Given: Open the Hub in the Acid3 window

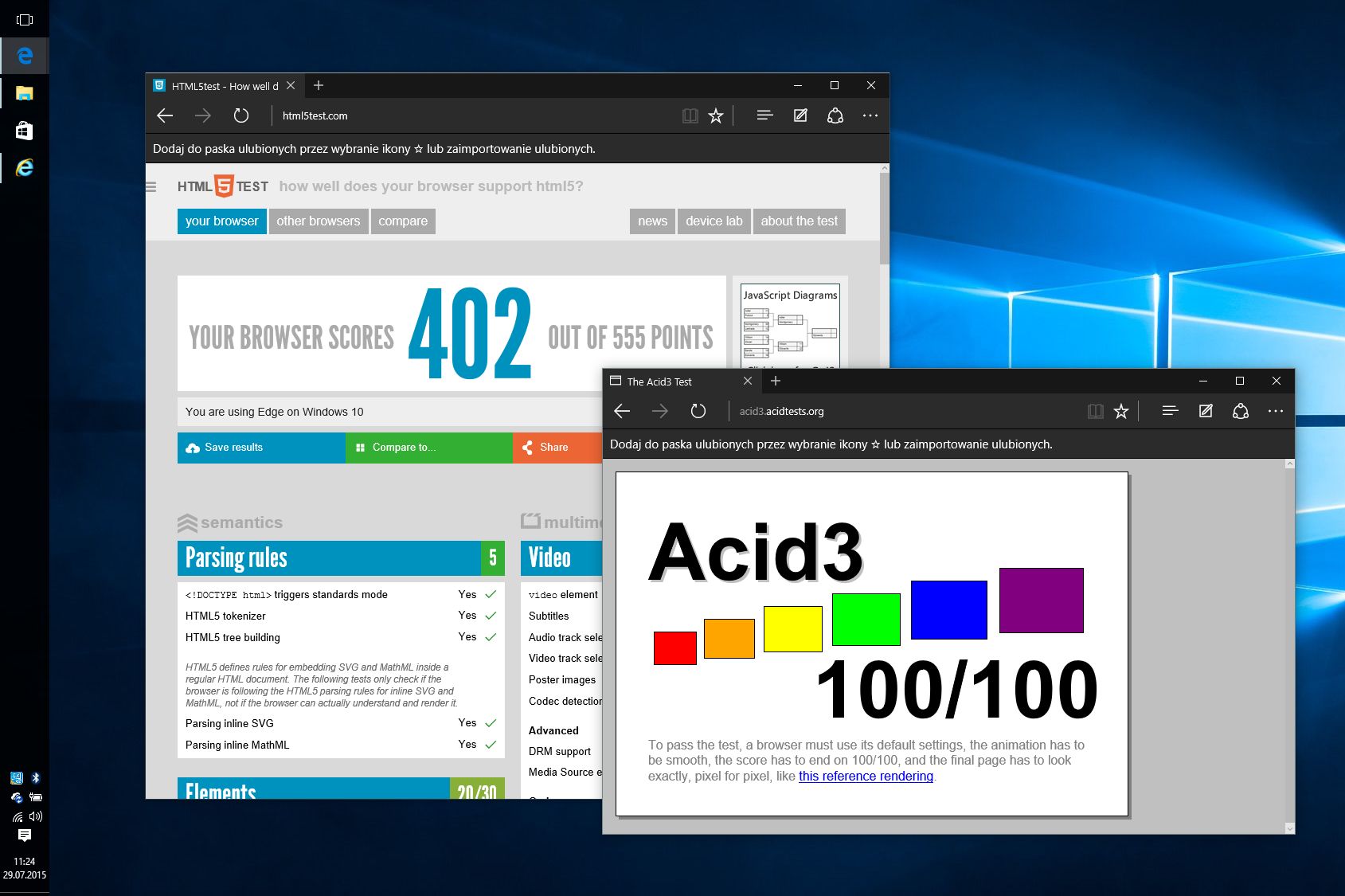Looking at the screenshot, I should pos(1170,411).
